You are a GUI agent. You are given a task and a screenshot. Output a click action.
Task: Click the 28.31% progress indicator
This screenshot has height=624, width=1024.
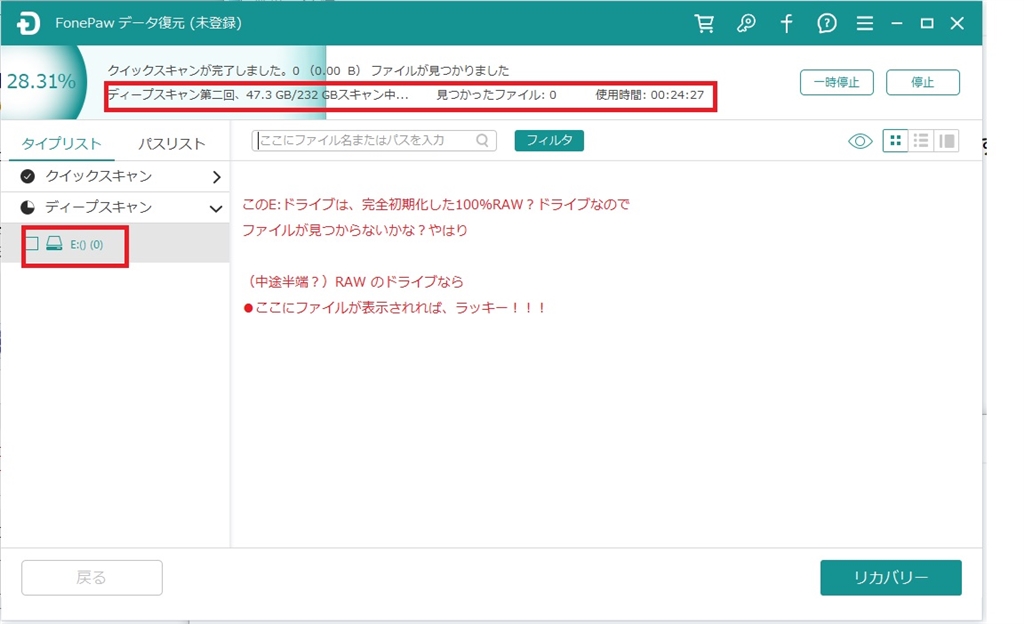[x=42, y=82]
